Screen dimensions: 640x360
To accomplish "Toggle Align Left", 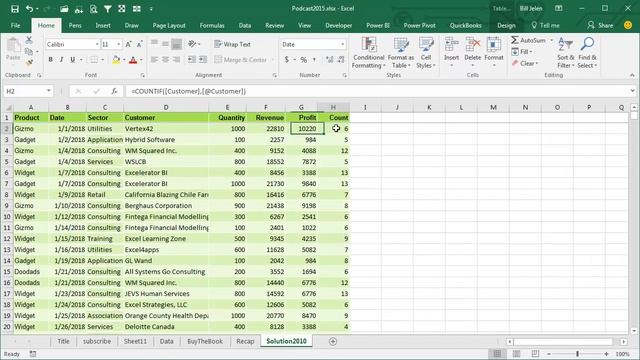I will [x=154, y=60].
